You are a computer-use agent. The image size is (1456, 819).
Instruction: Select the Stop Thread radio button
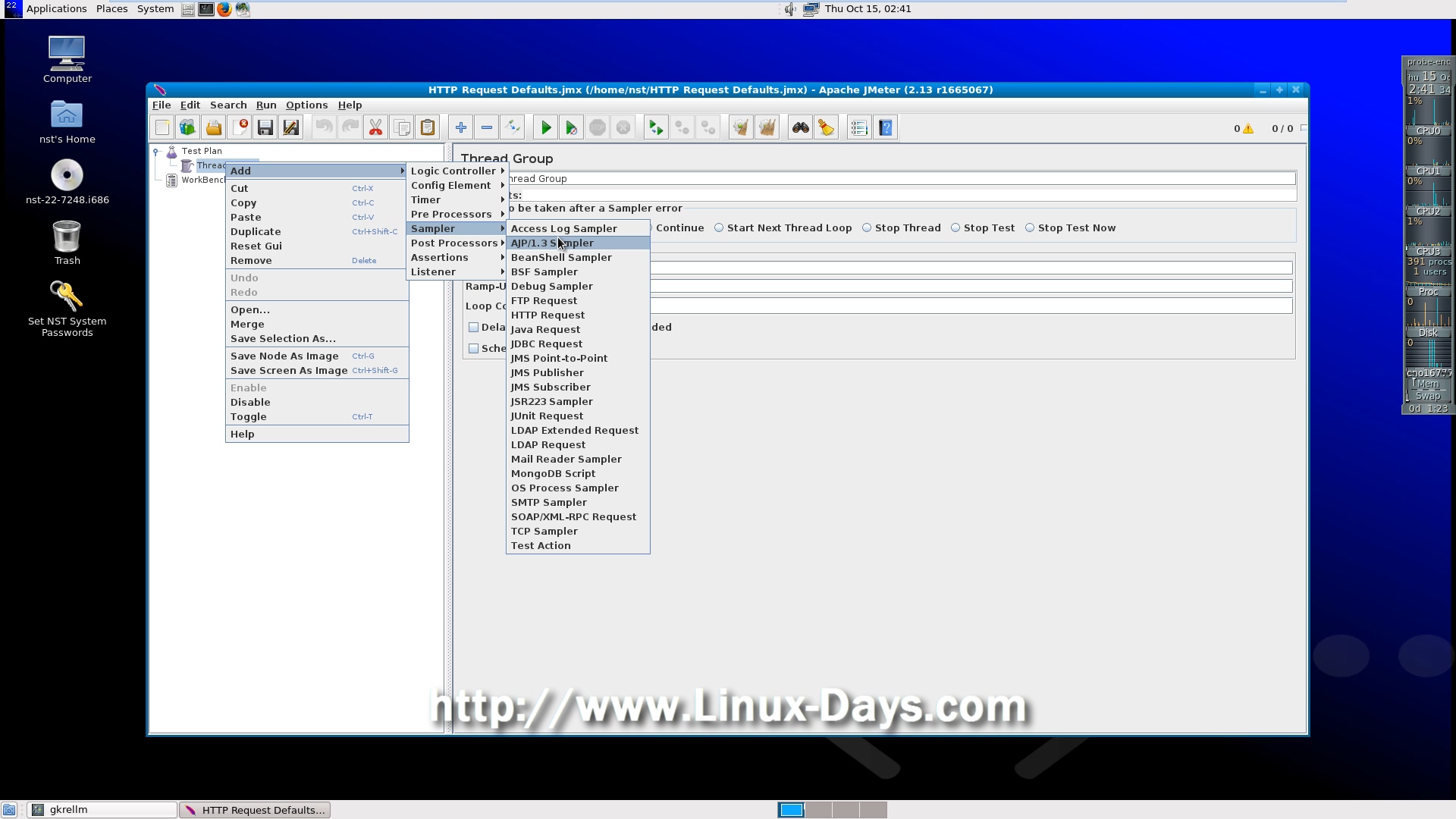(x=867, y=228)
